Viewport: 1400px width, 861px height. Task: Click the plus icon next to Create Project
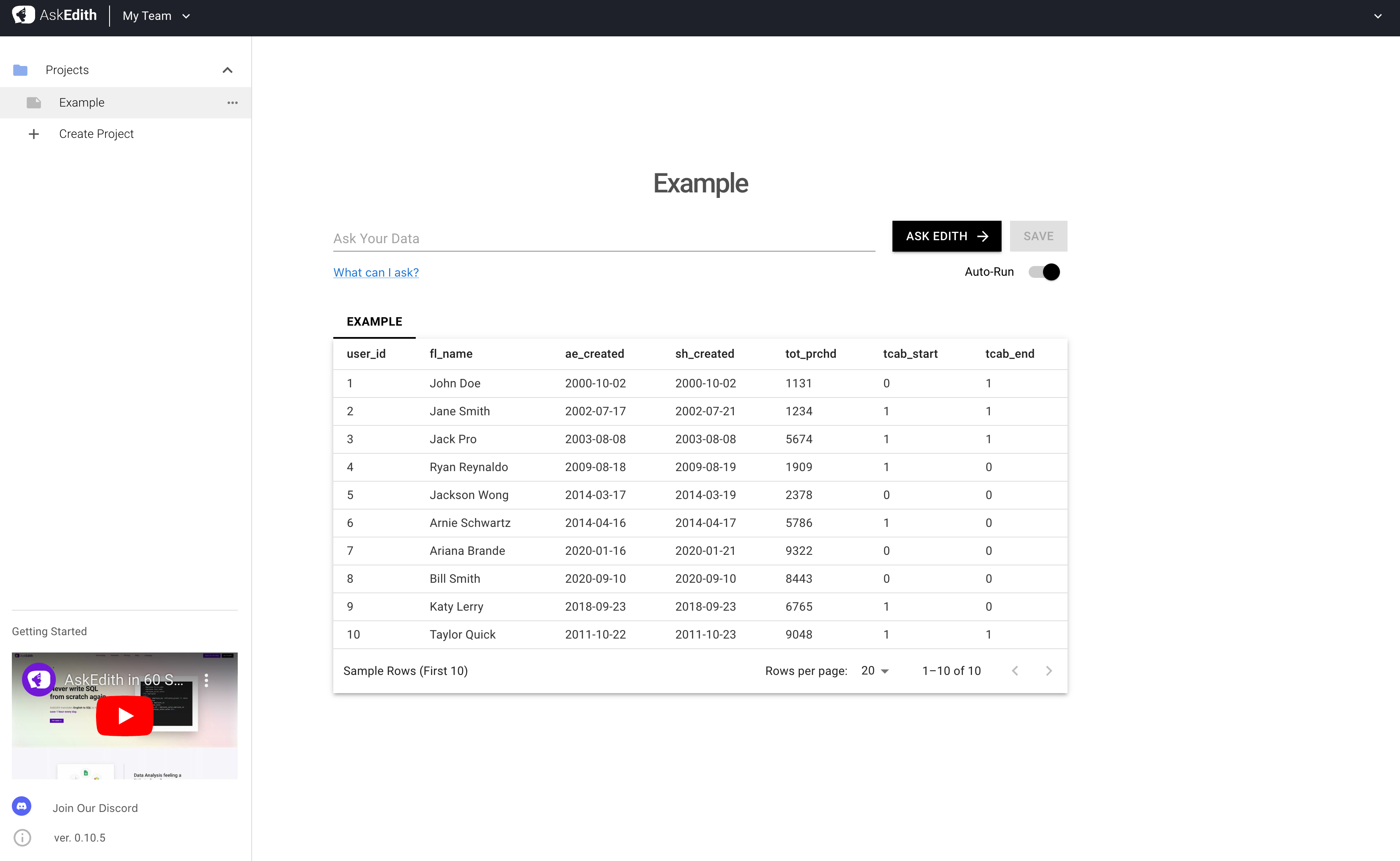click(33, 134)
